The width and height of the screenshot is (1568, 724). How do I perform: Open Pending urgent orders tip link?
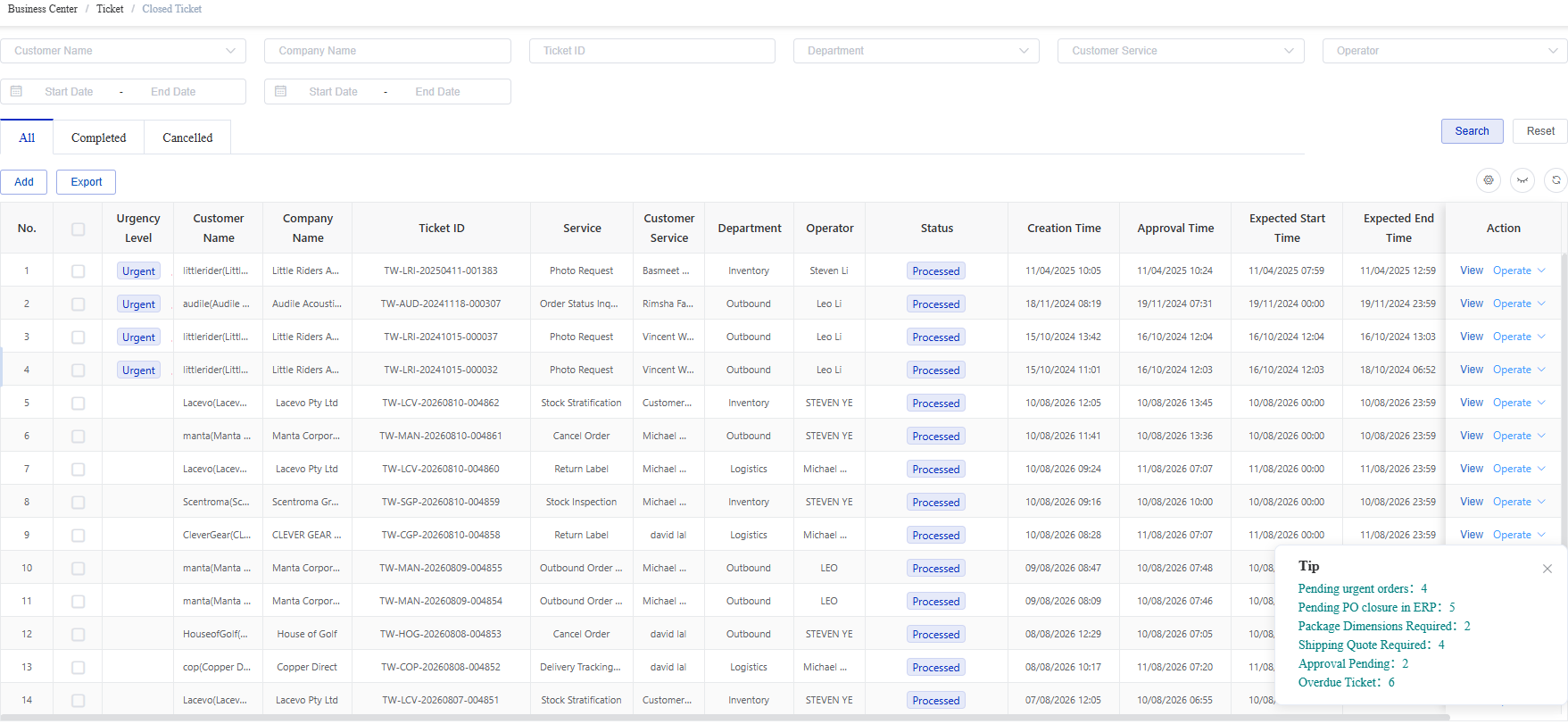click(1363, 588)
